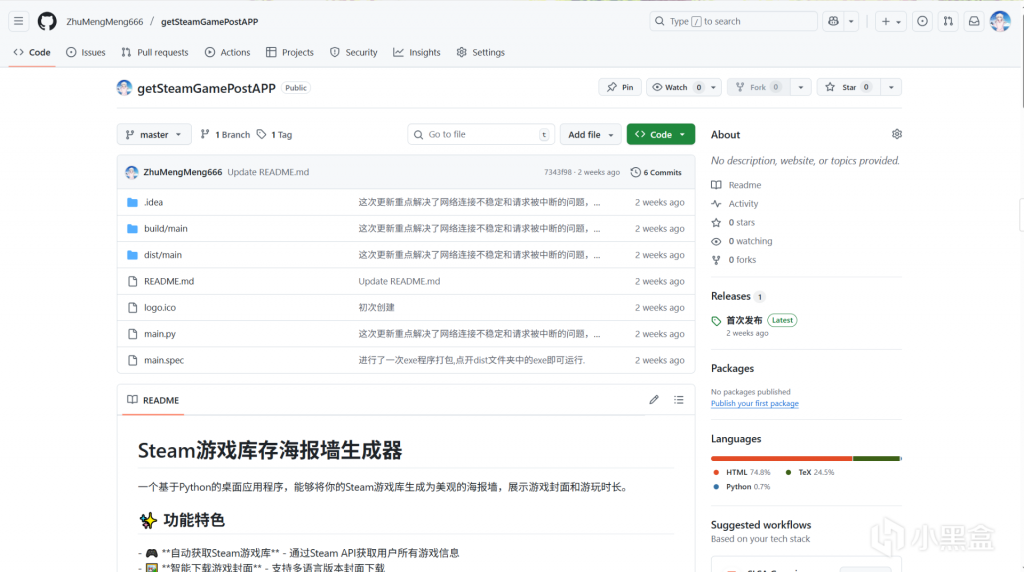Expand the Add file dropdown
This screenshot has height=572, width=1024.
tap(590, 134)
